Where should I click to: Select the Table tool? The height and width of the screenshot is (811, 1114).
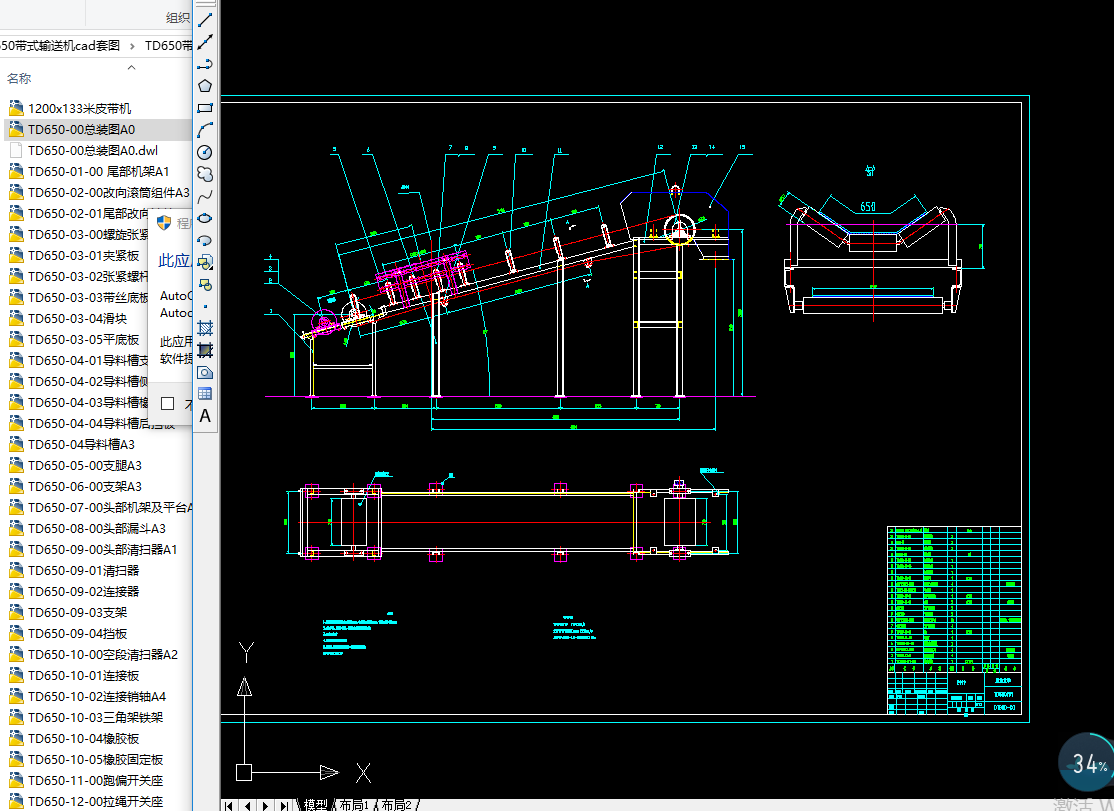click(205, 394)
